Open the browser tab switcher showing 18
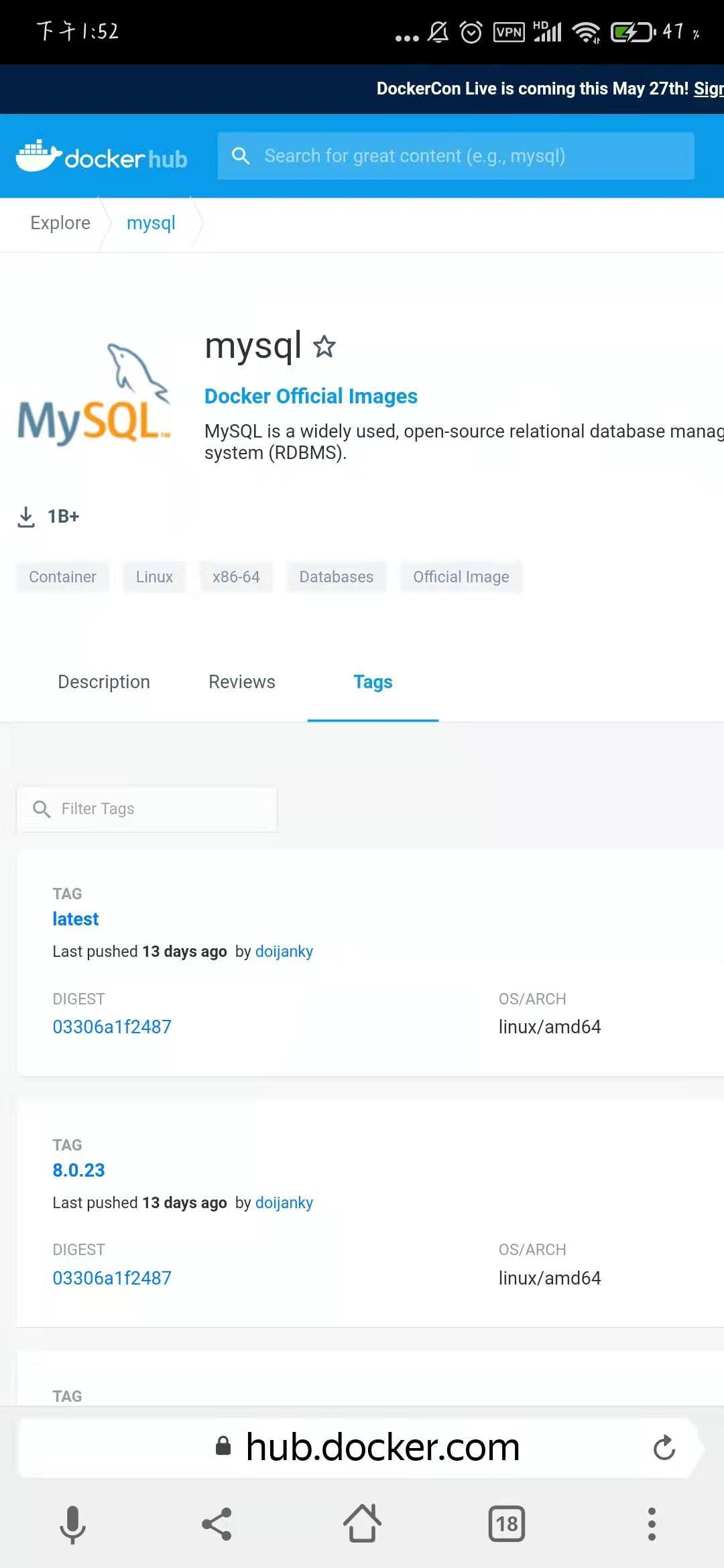Screen dimensions: 724x1568 click(x=506, y=1524)
